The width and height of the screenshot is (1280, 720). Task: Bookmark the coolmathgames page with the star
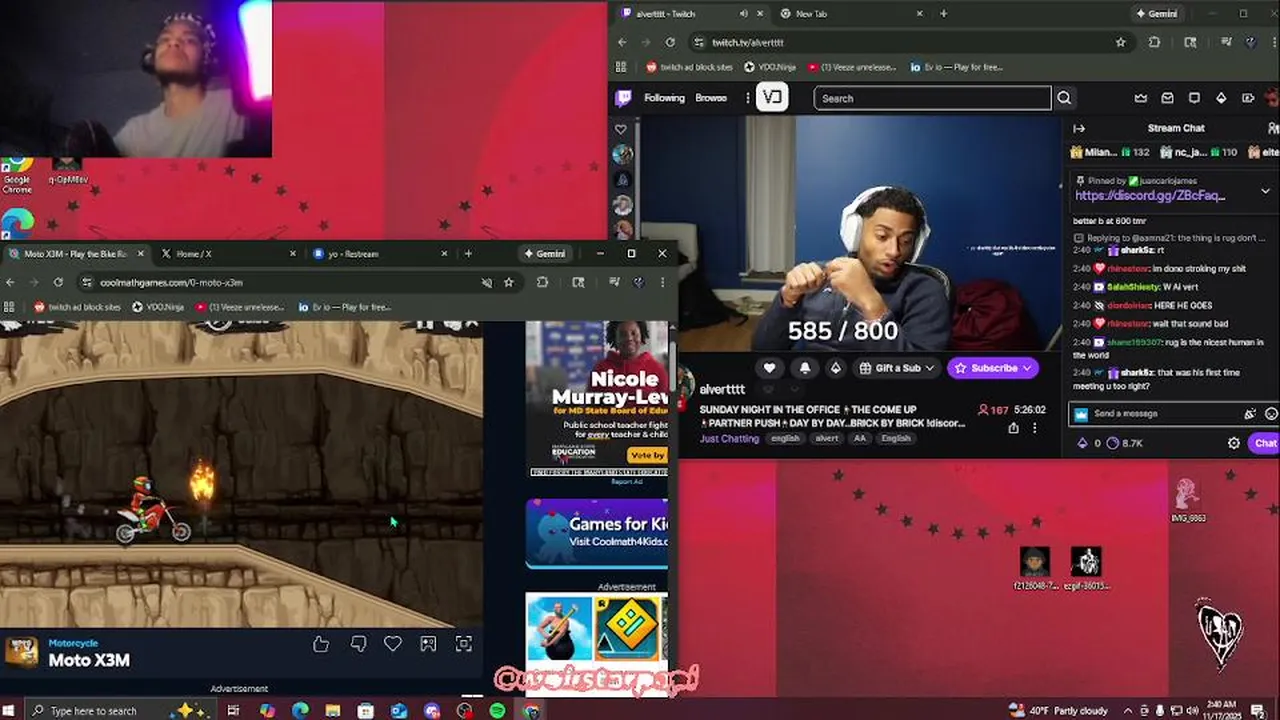click(509, 283)
